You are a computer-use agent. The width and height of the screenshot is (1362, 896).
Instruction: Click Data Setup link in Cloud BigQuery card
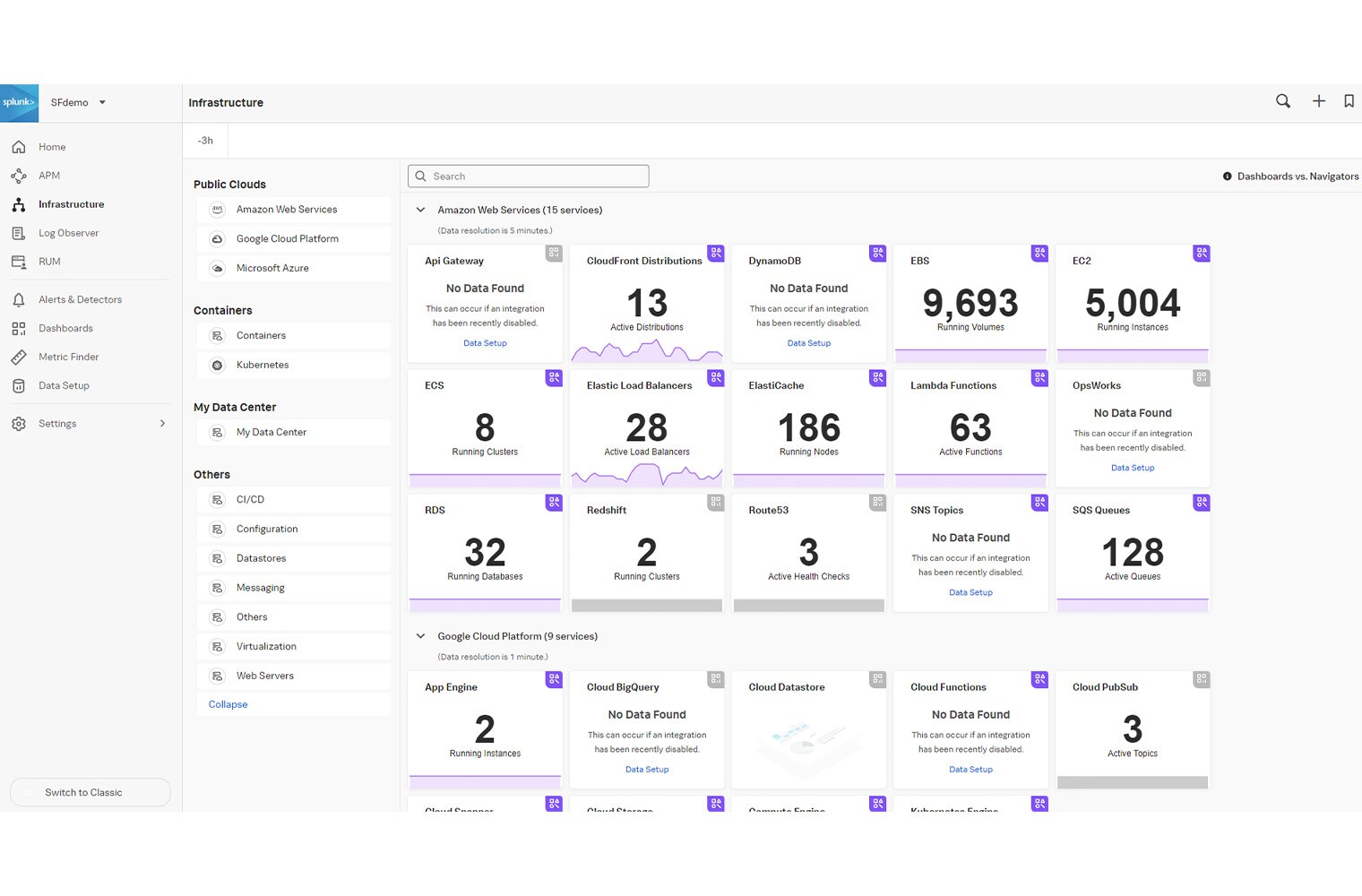[647, 770]
